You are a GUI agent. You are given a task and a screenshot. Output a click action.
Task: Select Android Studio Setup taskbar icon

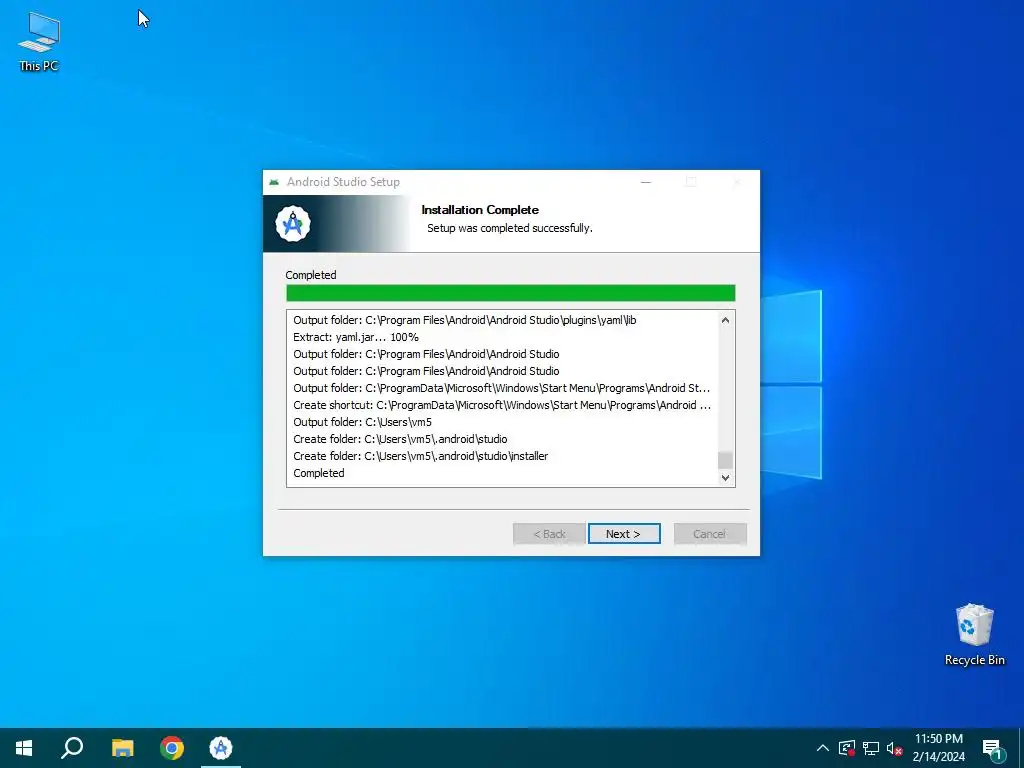221,748
